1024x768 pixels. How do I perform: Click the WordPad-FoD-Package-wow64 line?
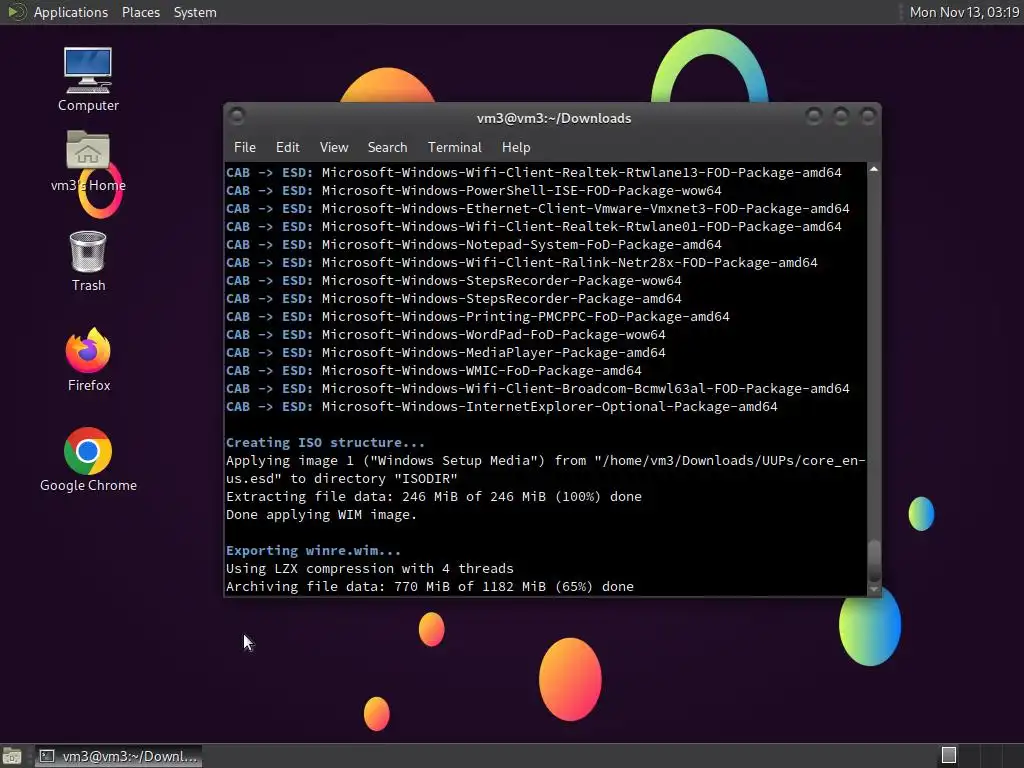click(x=445, y=334)
